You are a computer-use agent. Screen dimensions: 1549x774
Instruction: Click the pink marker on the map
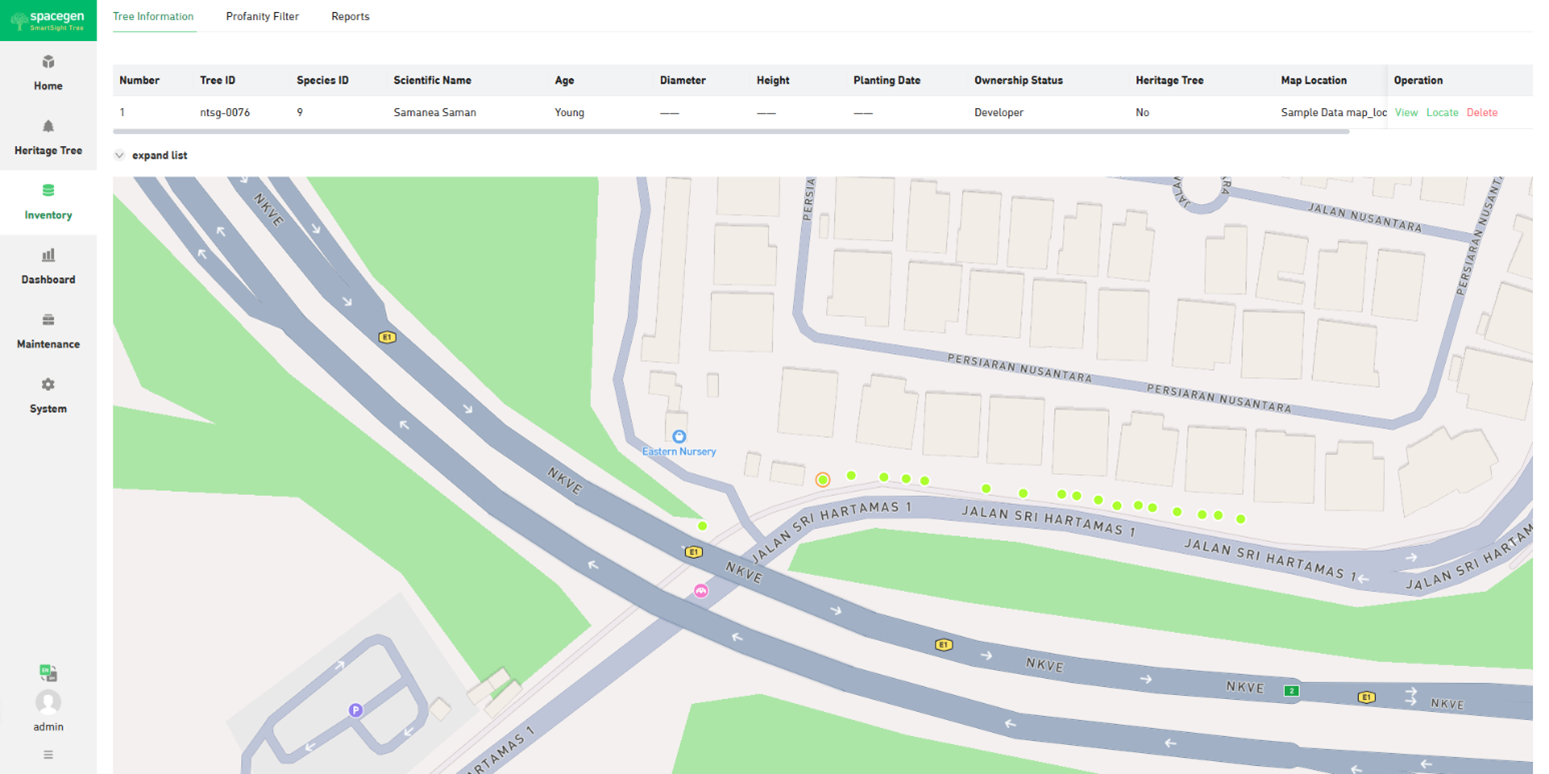click(701, 591)
